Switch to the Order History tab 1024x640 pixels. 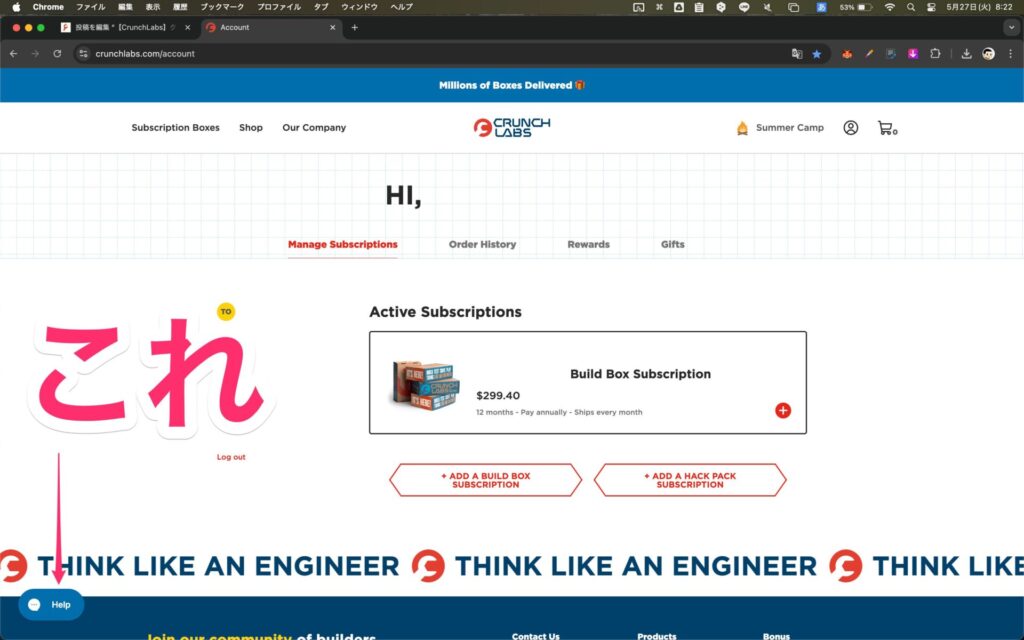(x=483, y=244)
